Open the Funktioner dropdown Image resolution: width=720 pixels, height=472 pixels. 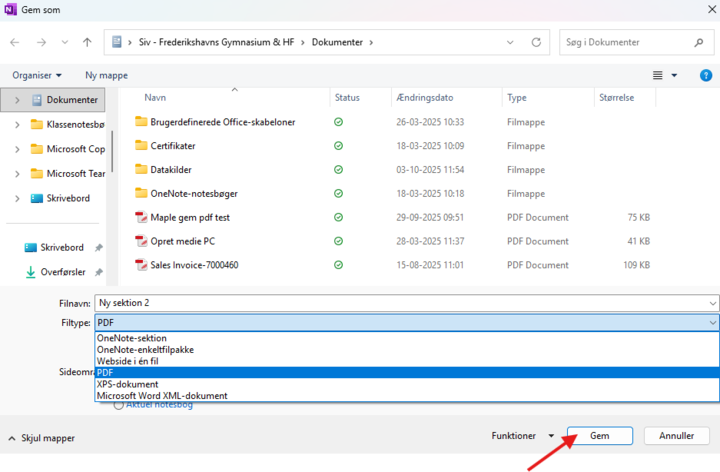523,436
